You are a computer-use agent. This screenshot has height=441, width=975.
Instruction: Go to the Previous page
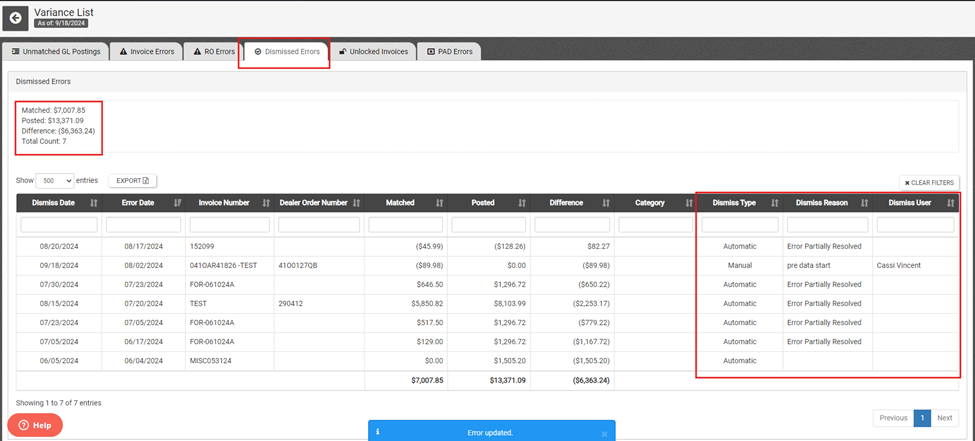(894, 418)
